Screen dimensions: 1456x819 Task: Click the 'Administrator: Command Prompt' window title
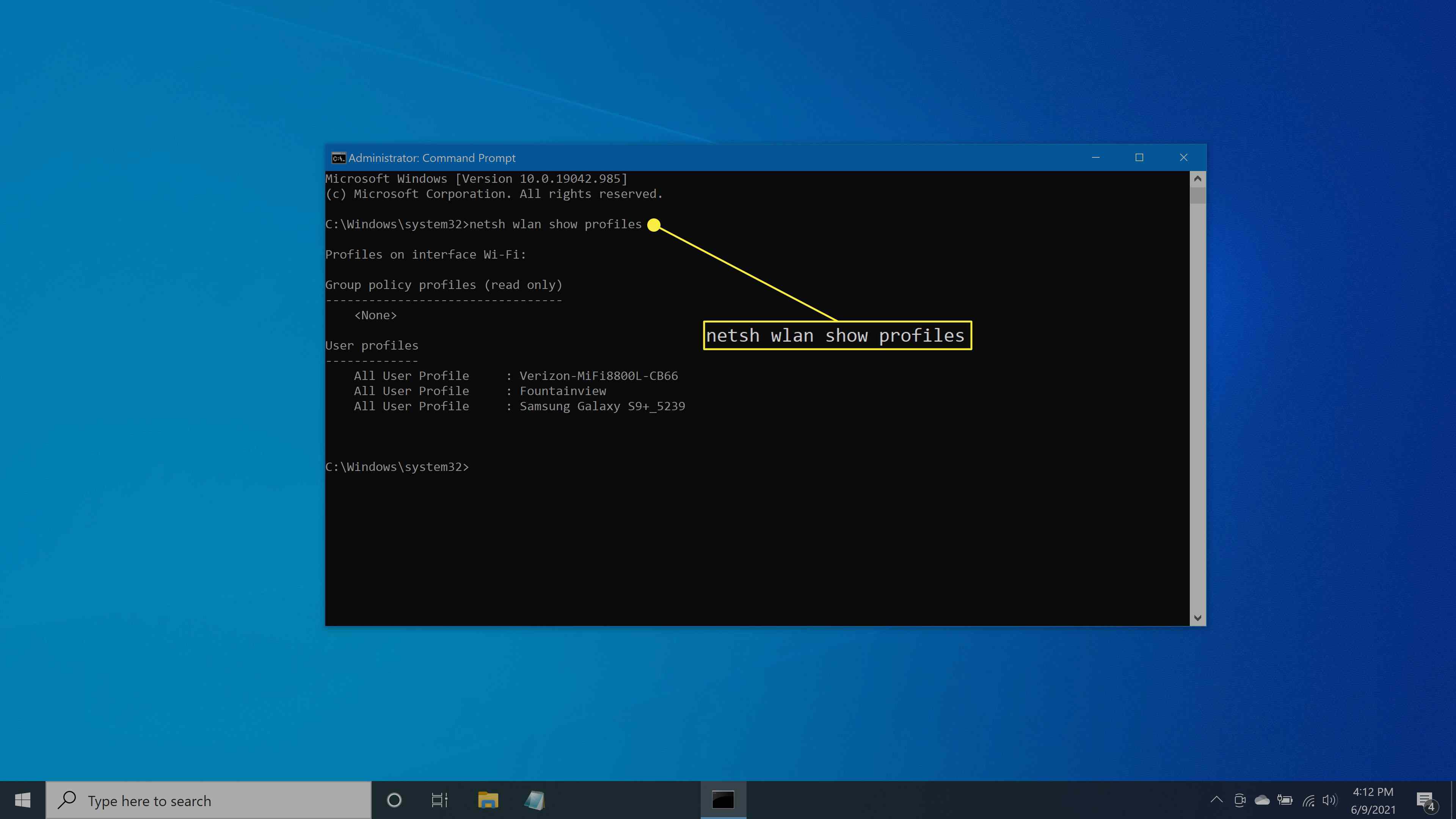[432, 158]
